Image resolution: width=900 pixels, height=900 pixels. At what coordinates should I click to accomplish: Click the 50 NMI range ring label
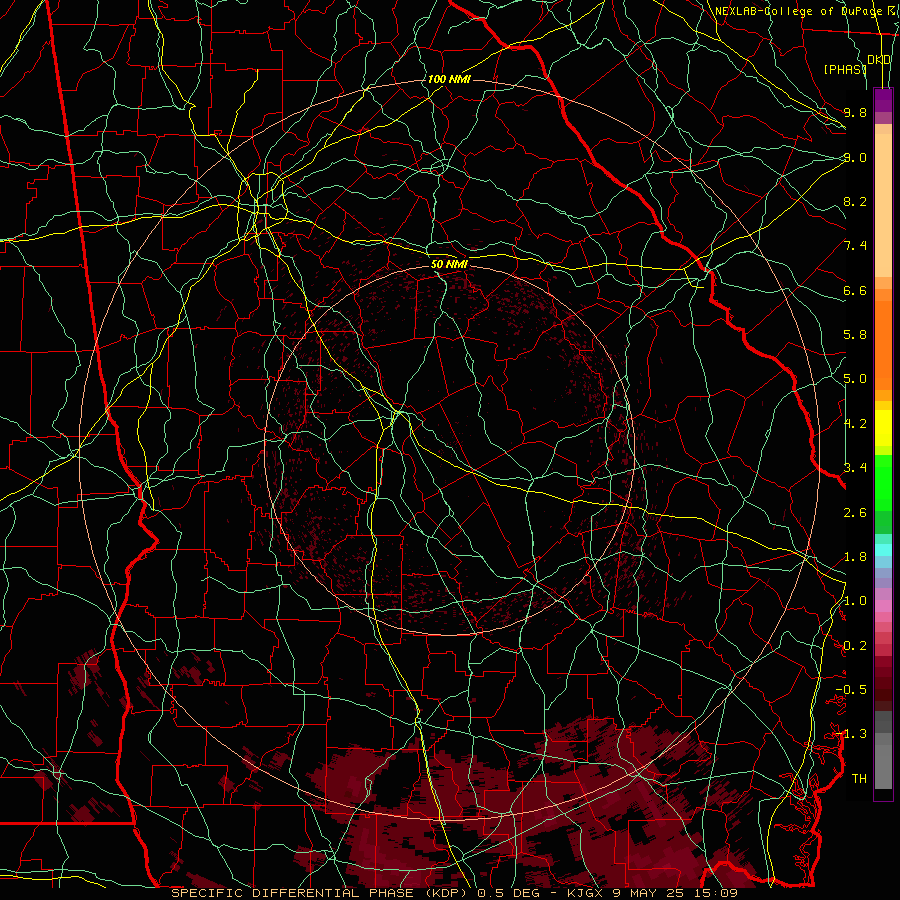449,265
